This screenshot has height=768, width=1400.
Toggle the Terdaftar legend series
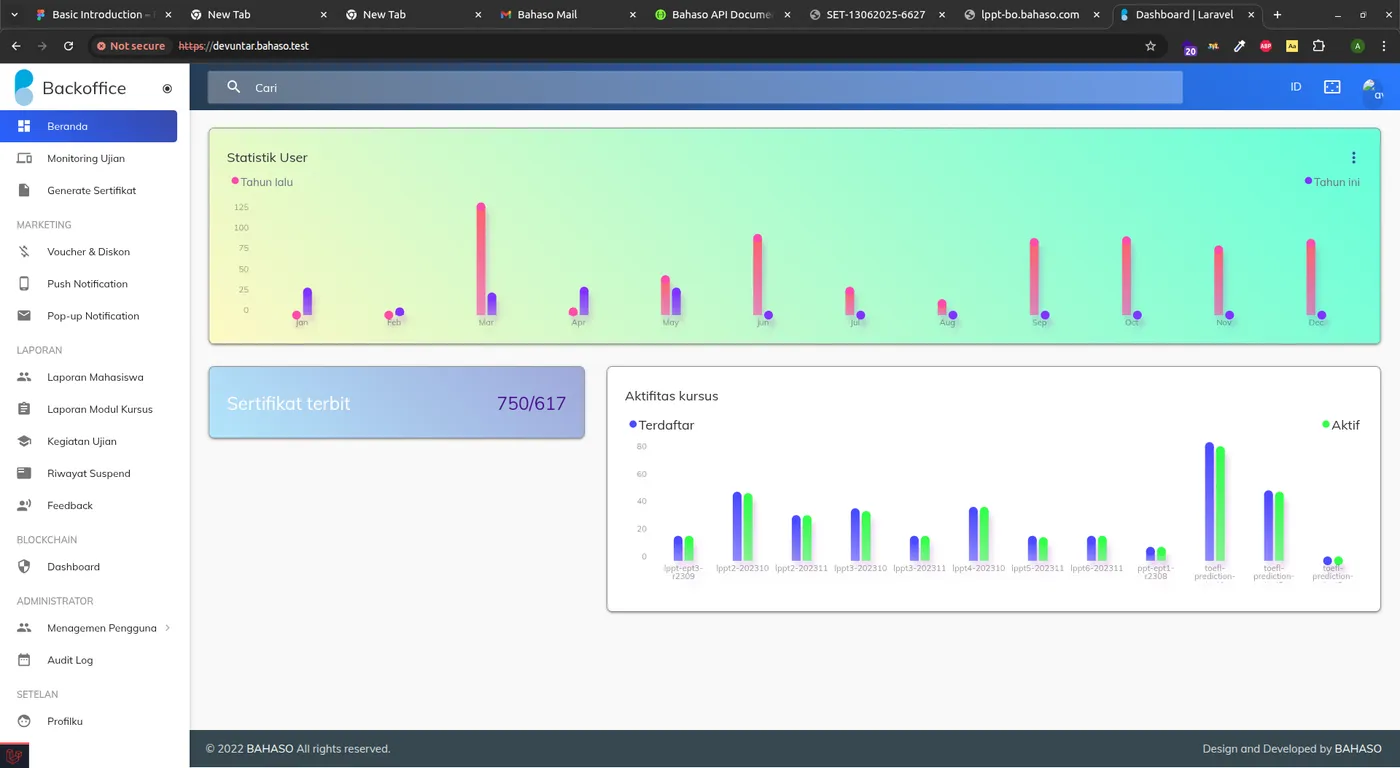tap(662, 425)
